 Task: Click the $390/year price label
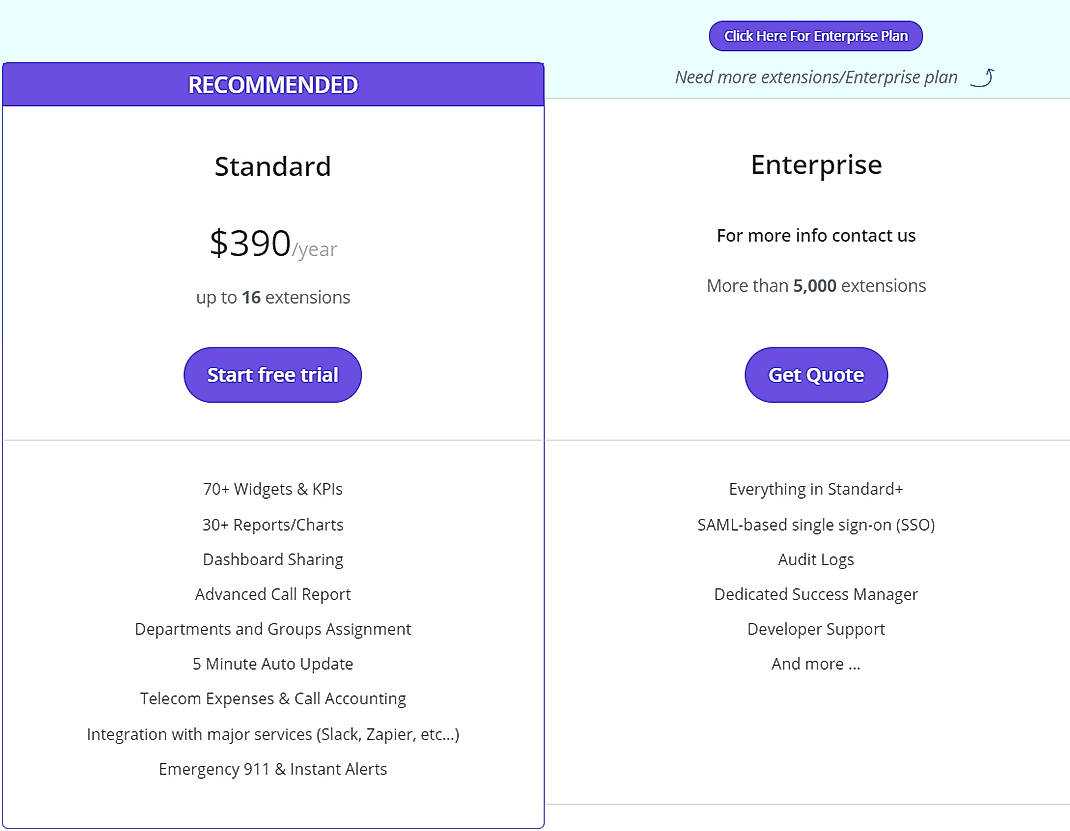tap(272, 244)
